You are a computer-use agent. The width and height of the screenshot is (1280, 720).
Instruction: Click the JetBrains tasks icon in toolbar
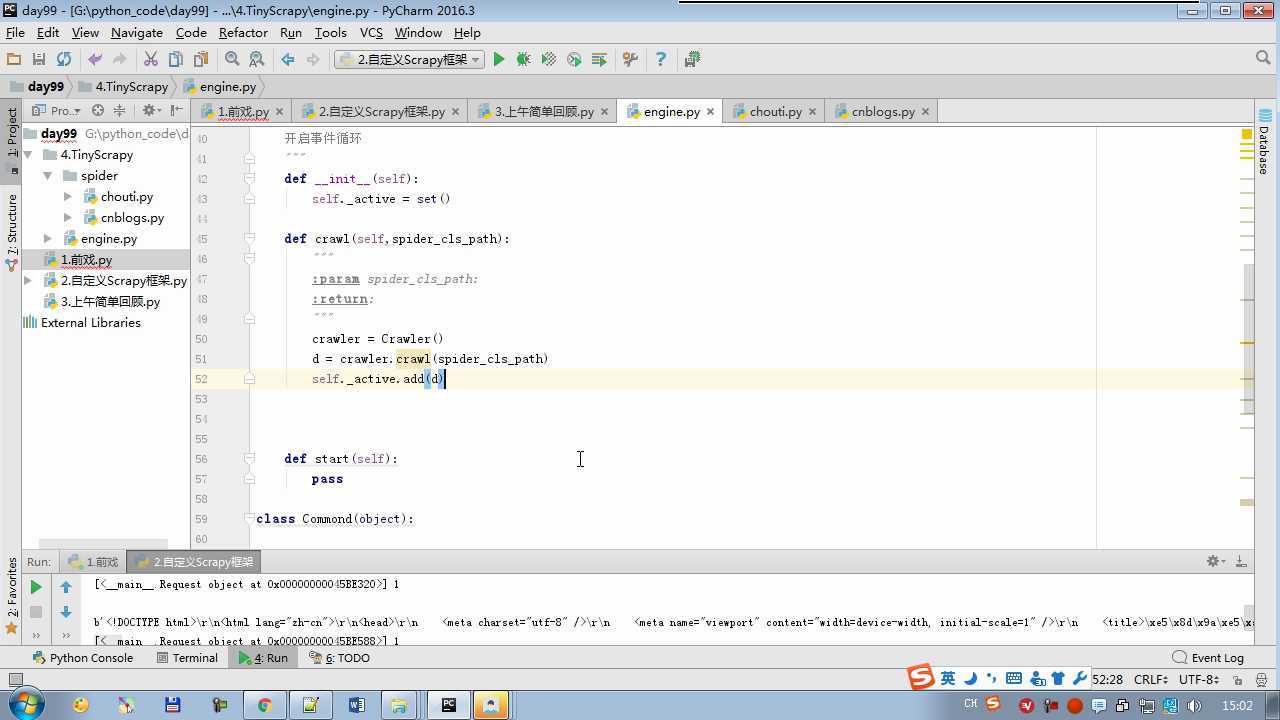pyautogui.click(x=692, y=60)
